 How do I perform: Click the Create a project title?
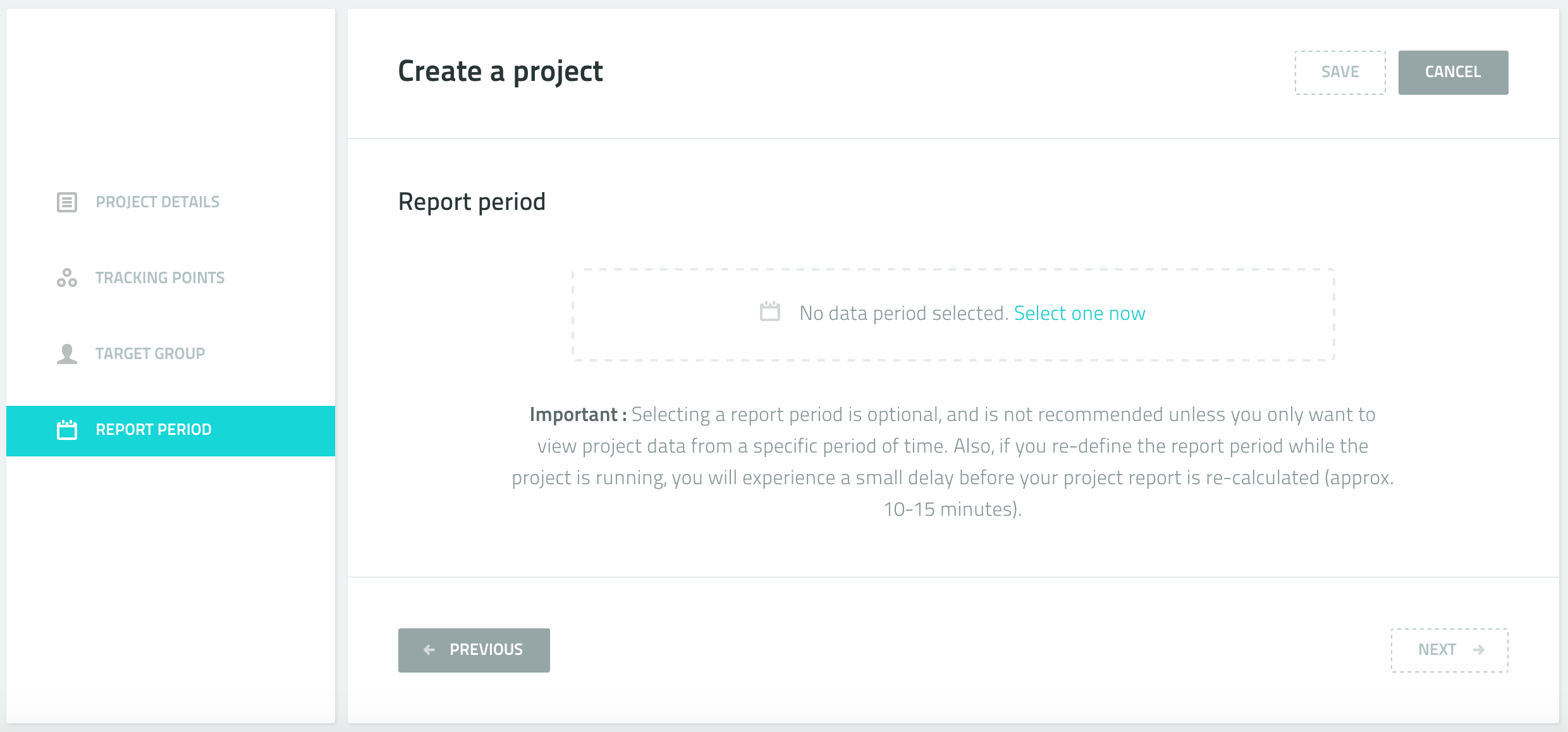click(x=500, y=71)
